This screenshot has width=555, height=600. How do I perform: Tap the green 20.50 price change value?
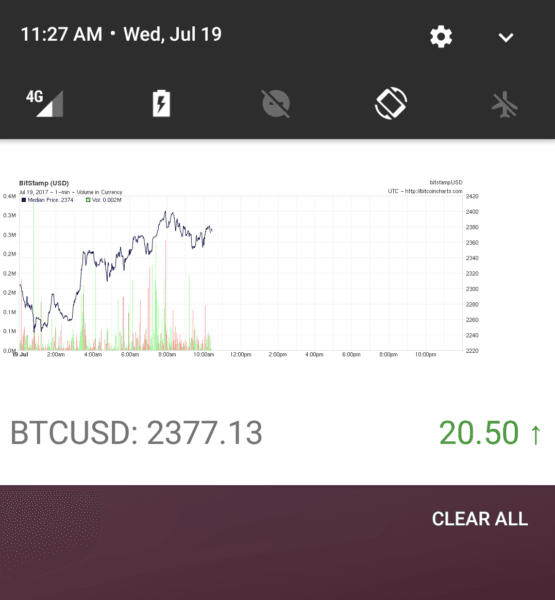(x=479, y=433)
